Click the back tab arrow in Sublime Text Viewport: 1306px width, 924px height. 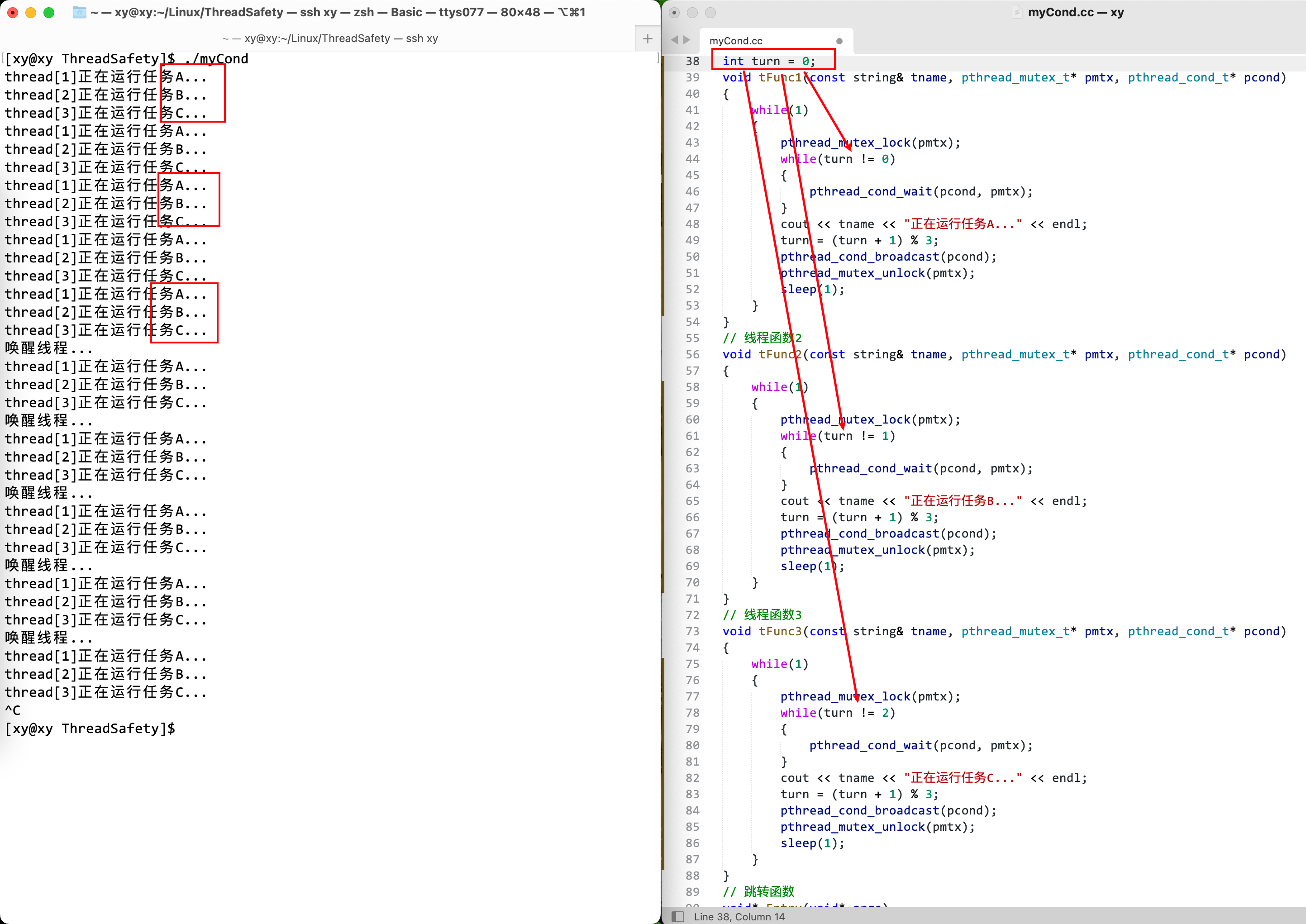[675, 40]
